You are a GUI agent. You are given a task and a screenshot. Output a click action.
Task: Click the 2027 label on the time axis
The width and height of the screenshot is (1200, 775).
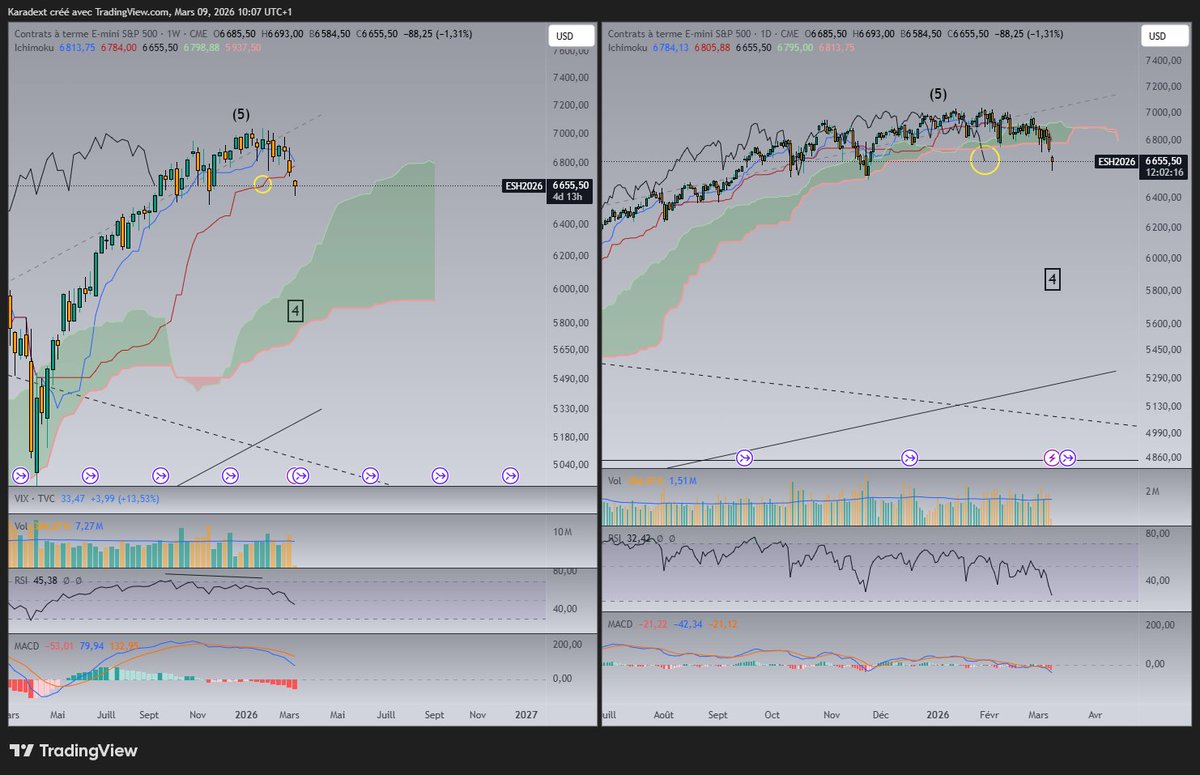coord(526,715)
